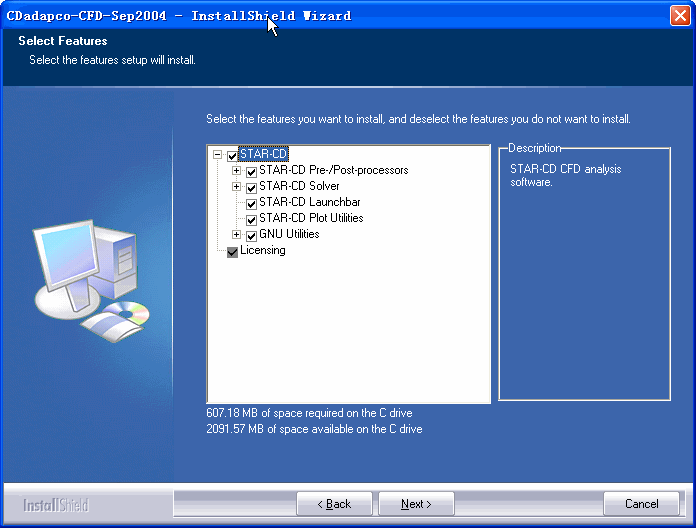
Task: Expand the GNU Utilities node
Action: (237, 234)
